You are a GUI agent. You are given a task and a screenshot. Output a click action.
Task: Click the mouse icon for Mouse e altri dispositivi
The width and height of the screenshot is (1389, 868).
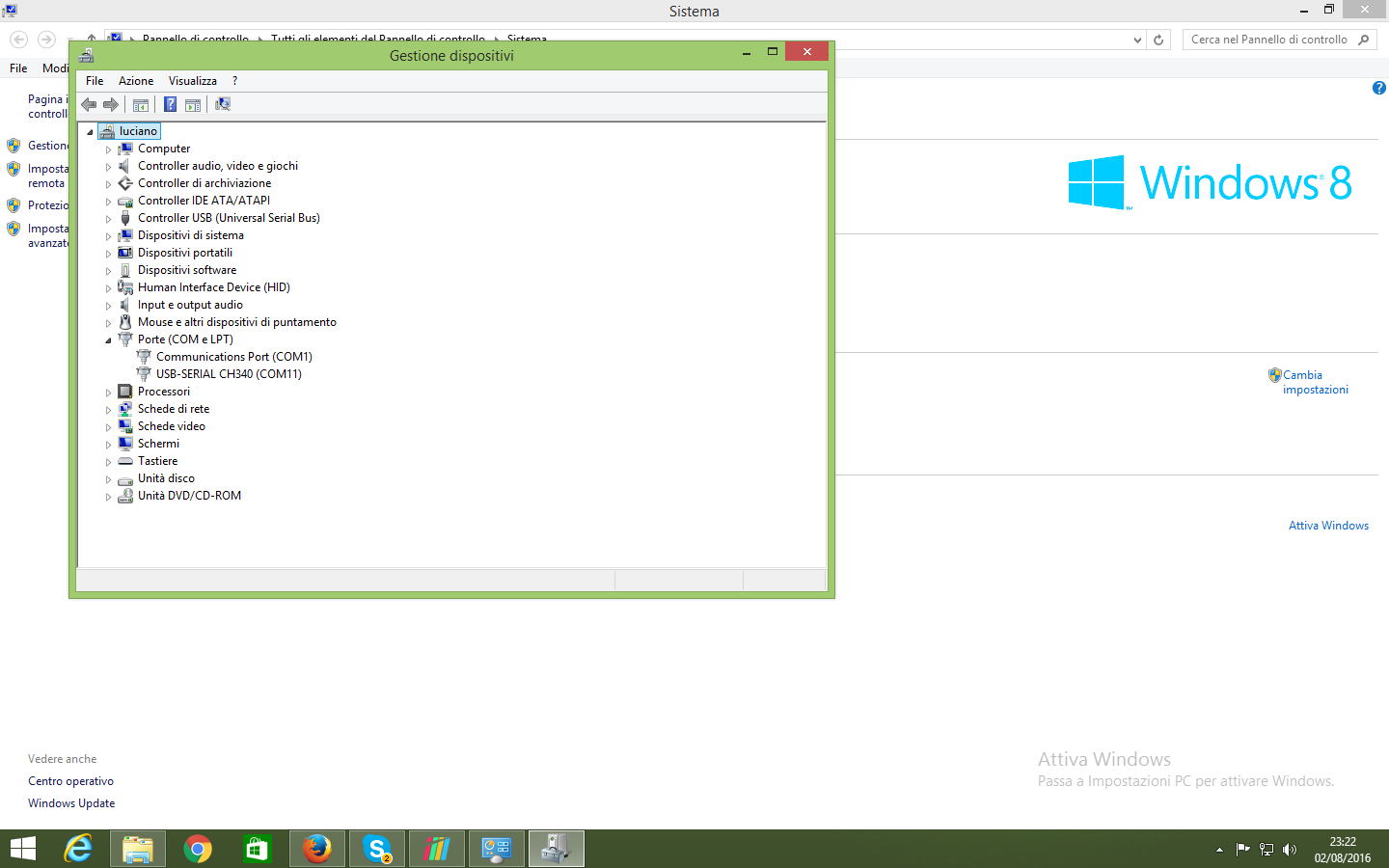(125, 322)
